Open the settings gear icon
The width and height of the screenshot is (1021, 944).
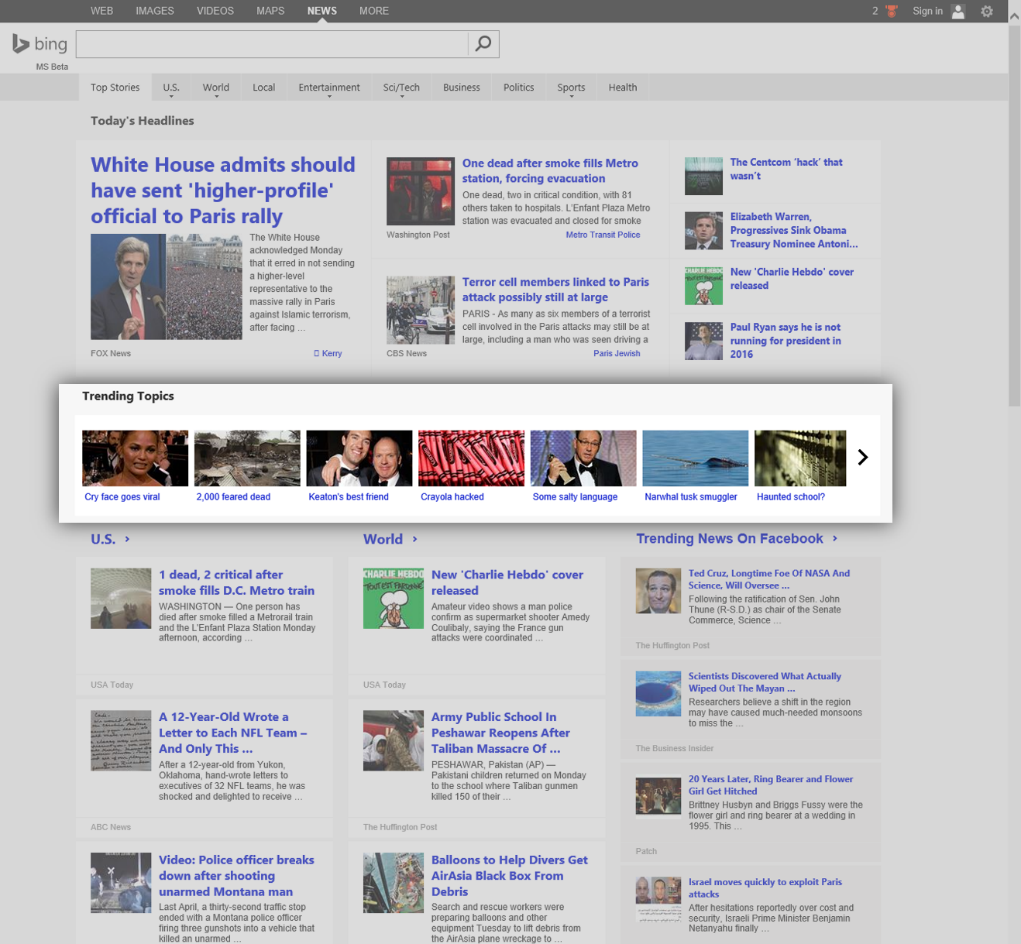pyautogui.click(x=989, y=11)
